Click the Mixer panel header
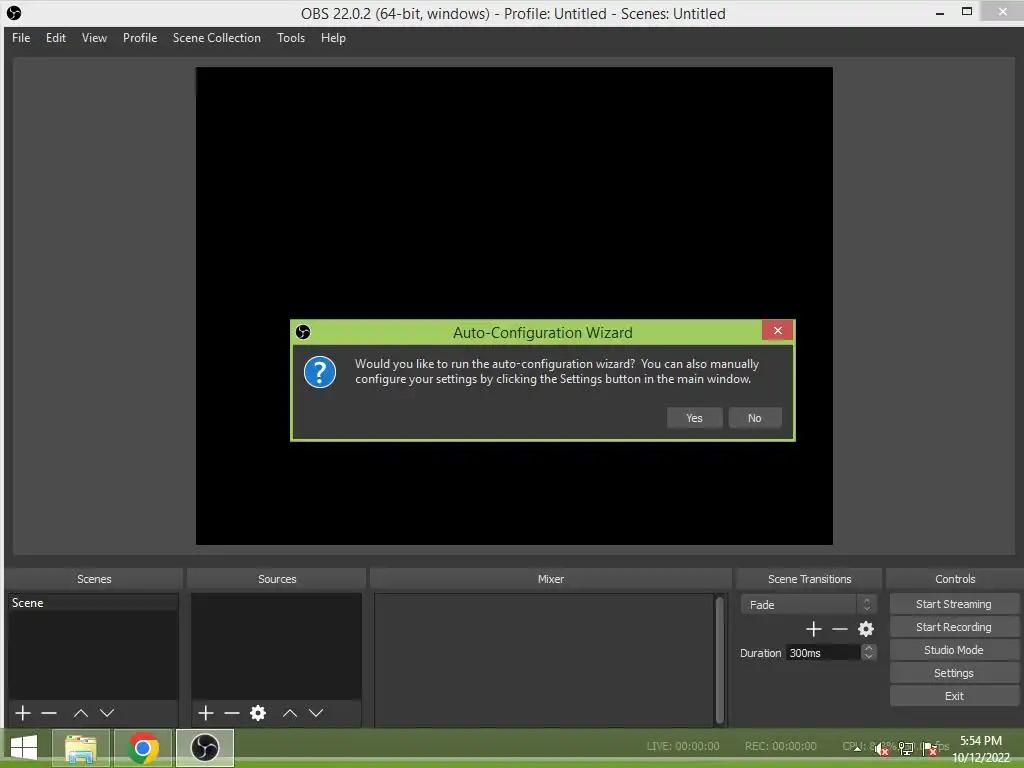This screenshot has width=1024, height=768. [x=551, y=579]
